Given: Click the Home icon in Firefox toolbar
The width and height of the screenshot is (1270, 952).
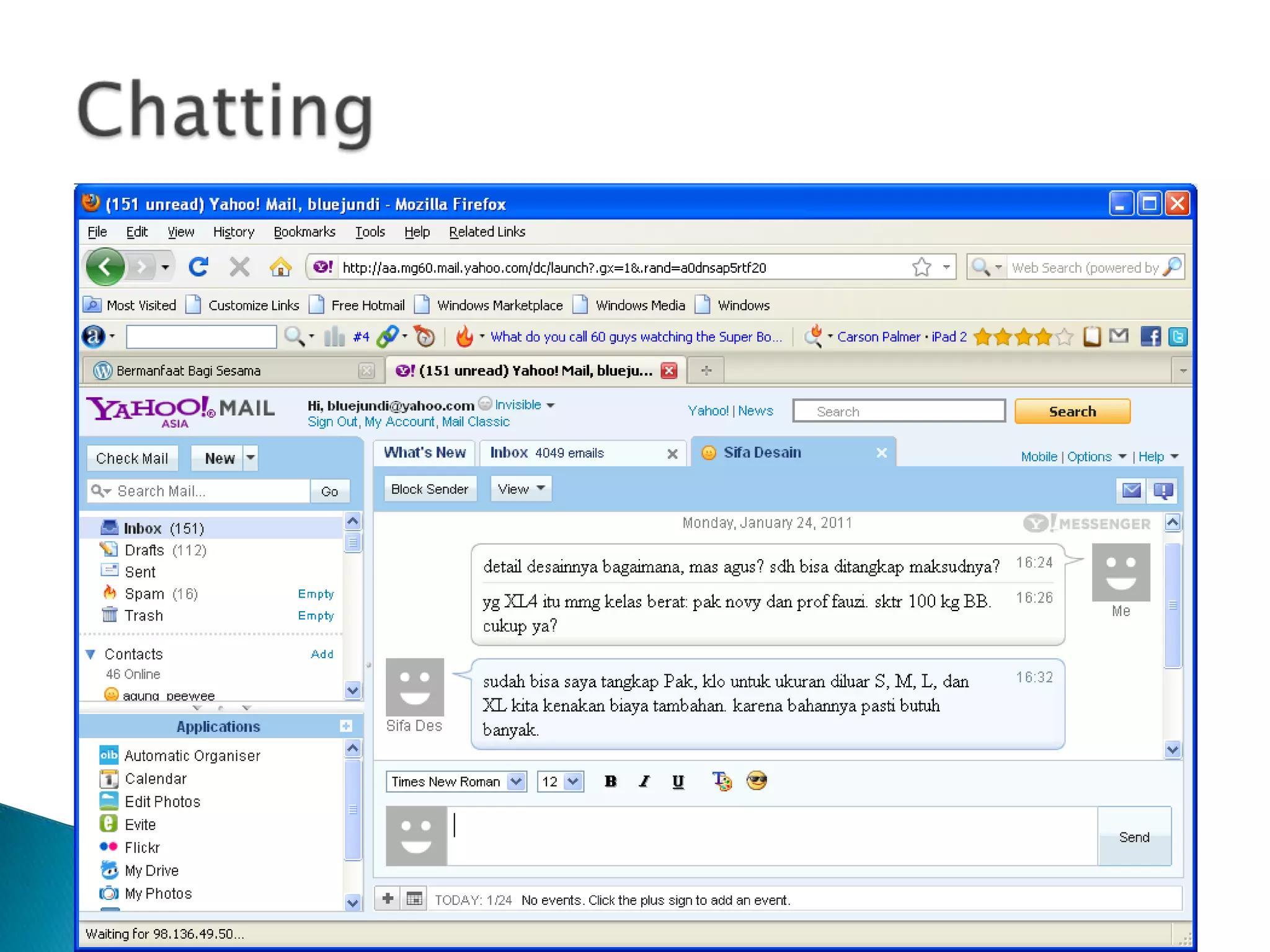Looking at the screenshot, I should click(280, 267).
